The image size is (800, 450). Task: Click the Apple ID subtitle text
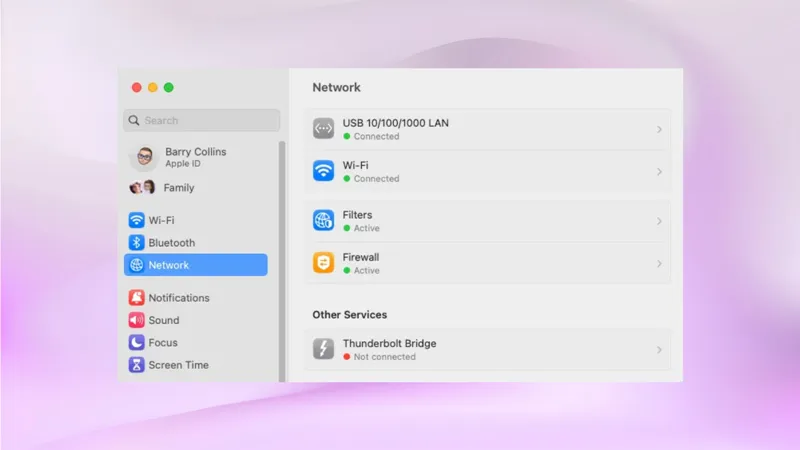coord(183,163)
